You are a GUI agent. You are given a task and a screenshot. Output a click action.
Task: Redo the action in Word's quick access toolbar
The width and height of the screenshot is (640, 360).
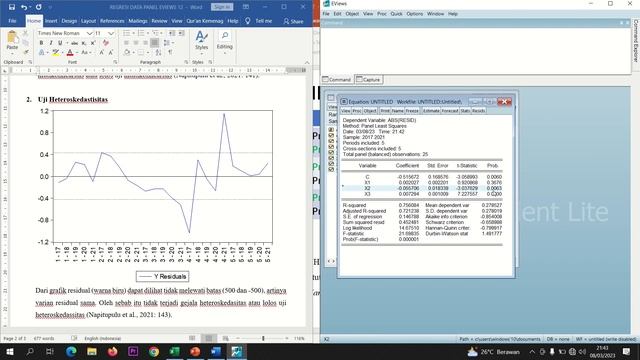[38, 7]
